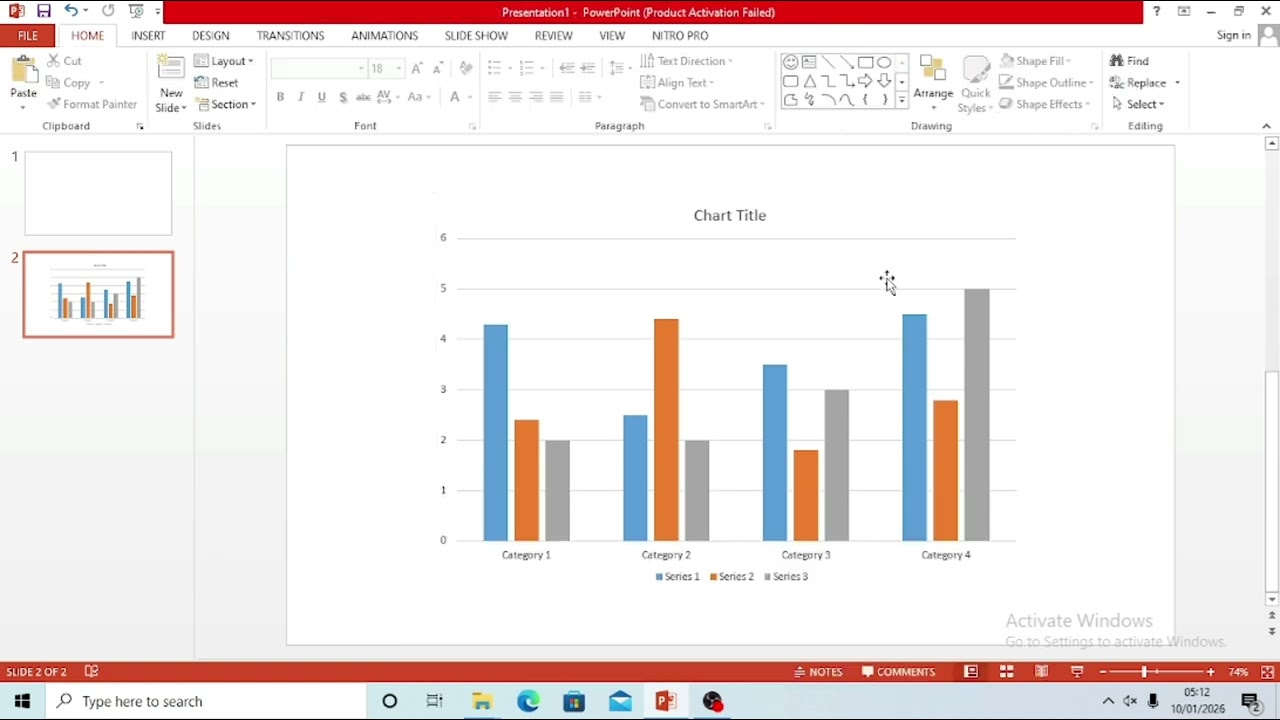
Task: Click the Replace command
Action: click(x=1145, y=83)
